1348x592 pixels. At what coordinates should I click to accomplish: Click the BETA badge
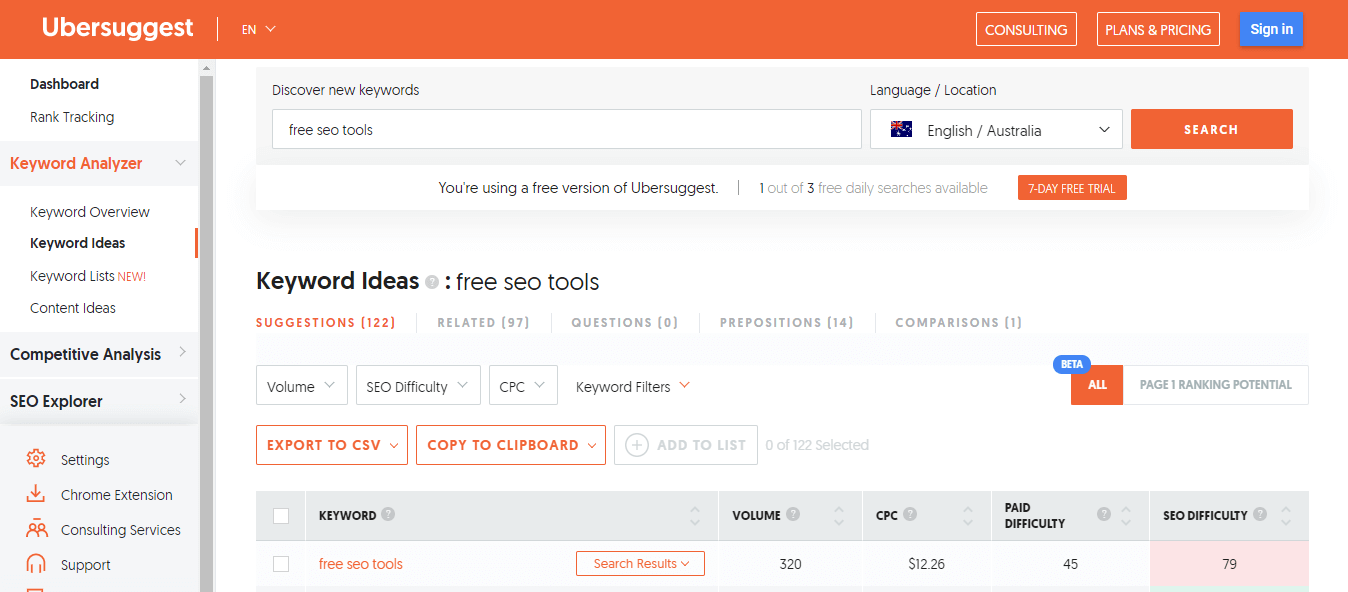click(1071, 364)
